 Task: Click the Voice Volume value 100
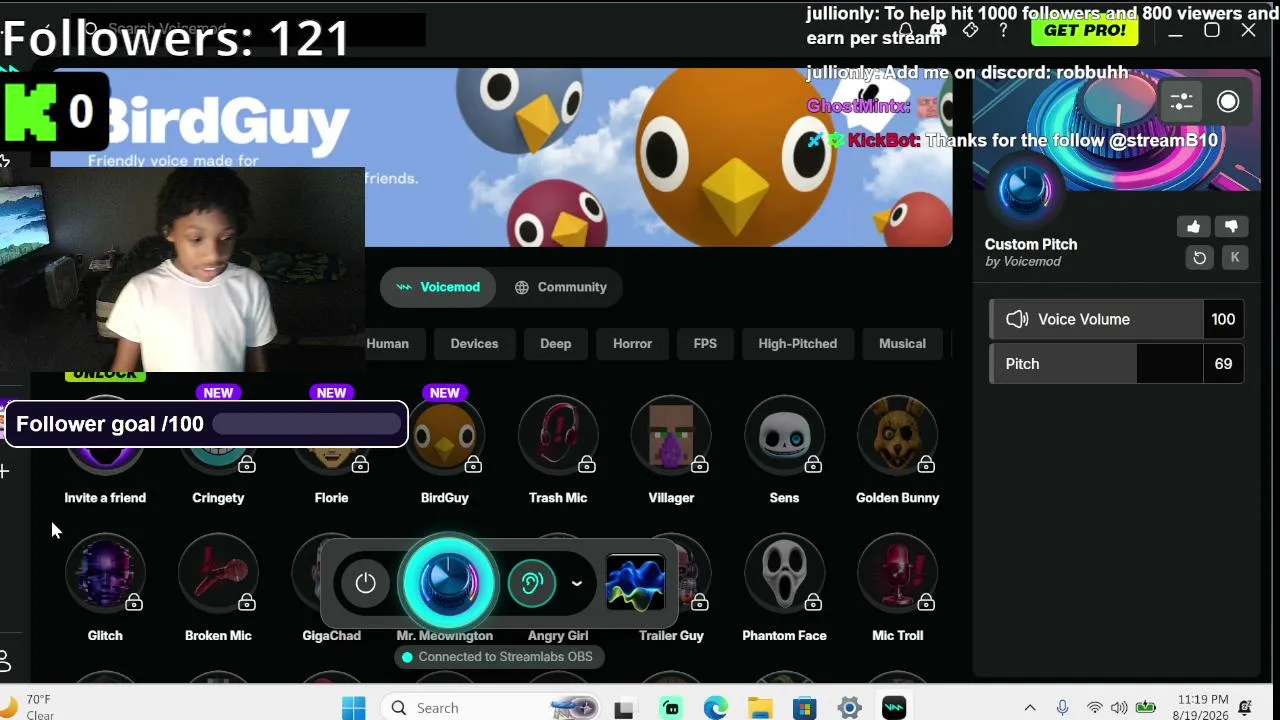coord(1223,319)
